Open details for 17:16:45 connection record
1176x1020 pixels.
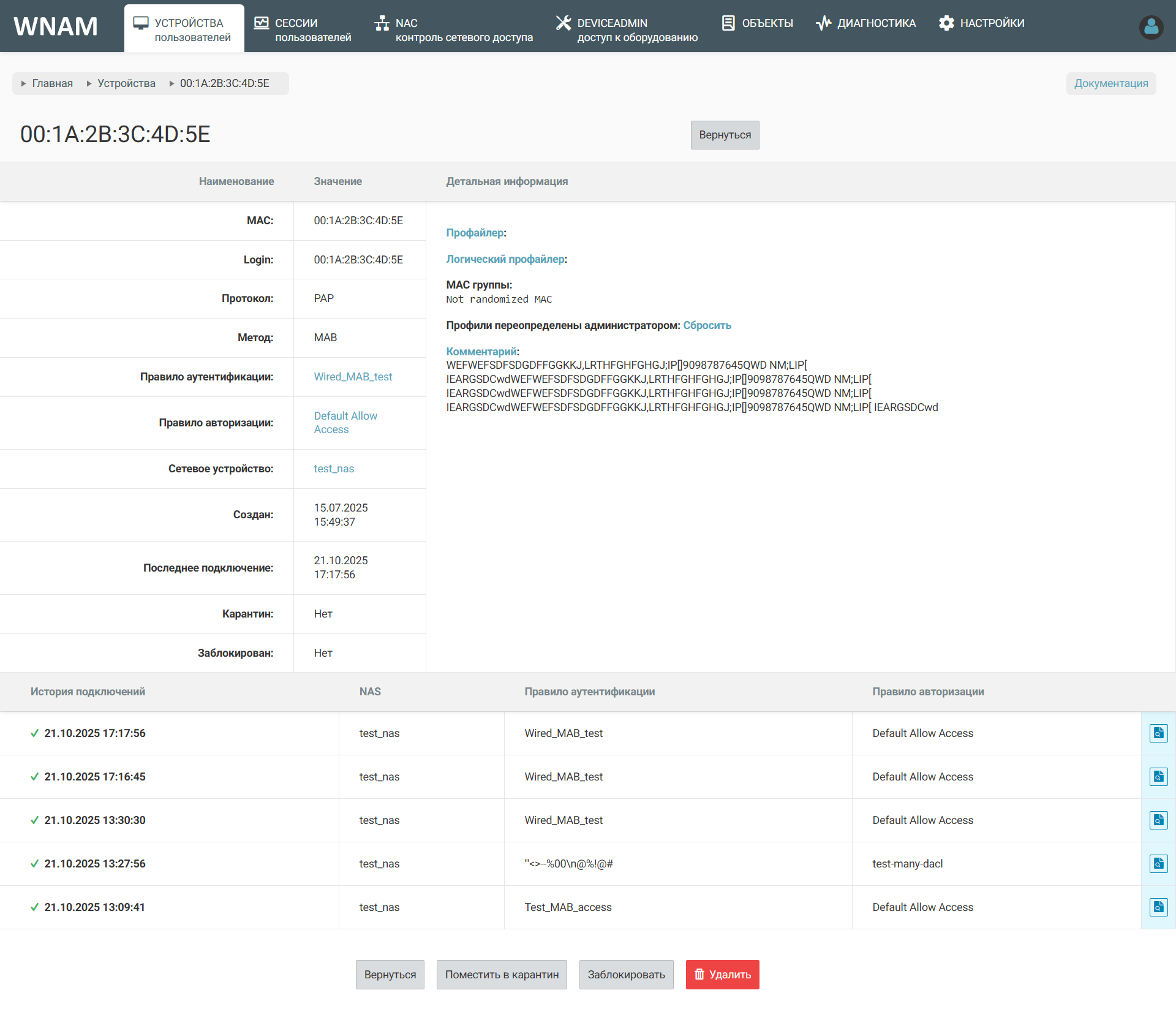tap(1158, 777)
